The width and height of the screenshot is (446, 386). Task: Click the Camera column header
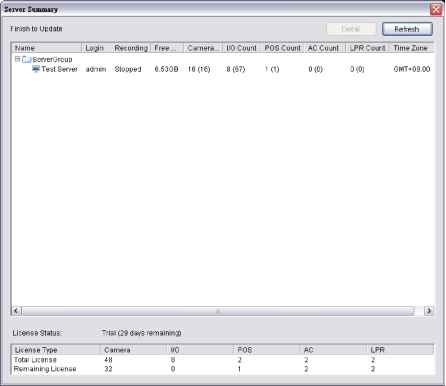pyautogui.click(x=203, y=48)
